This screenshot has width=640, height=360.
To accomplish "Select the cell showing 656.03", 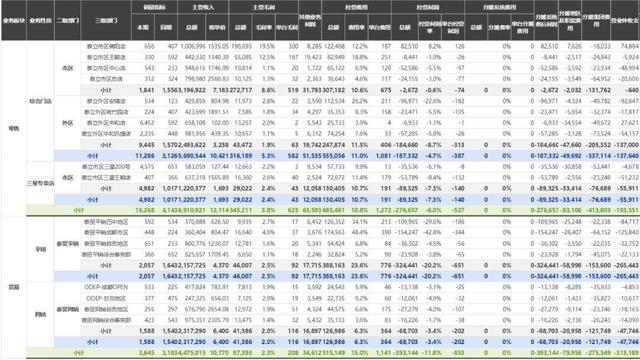I will coord(220,298).
